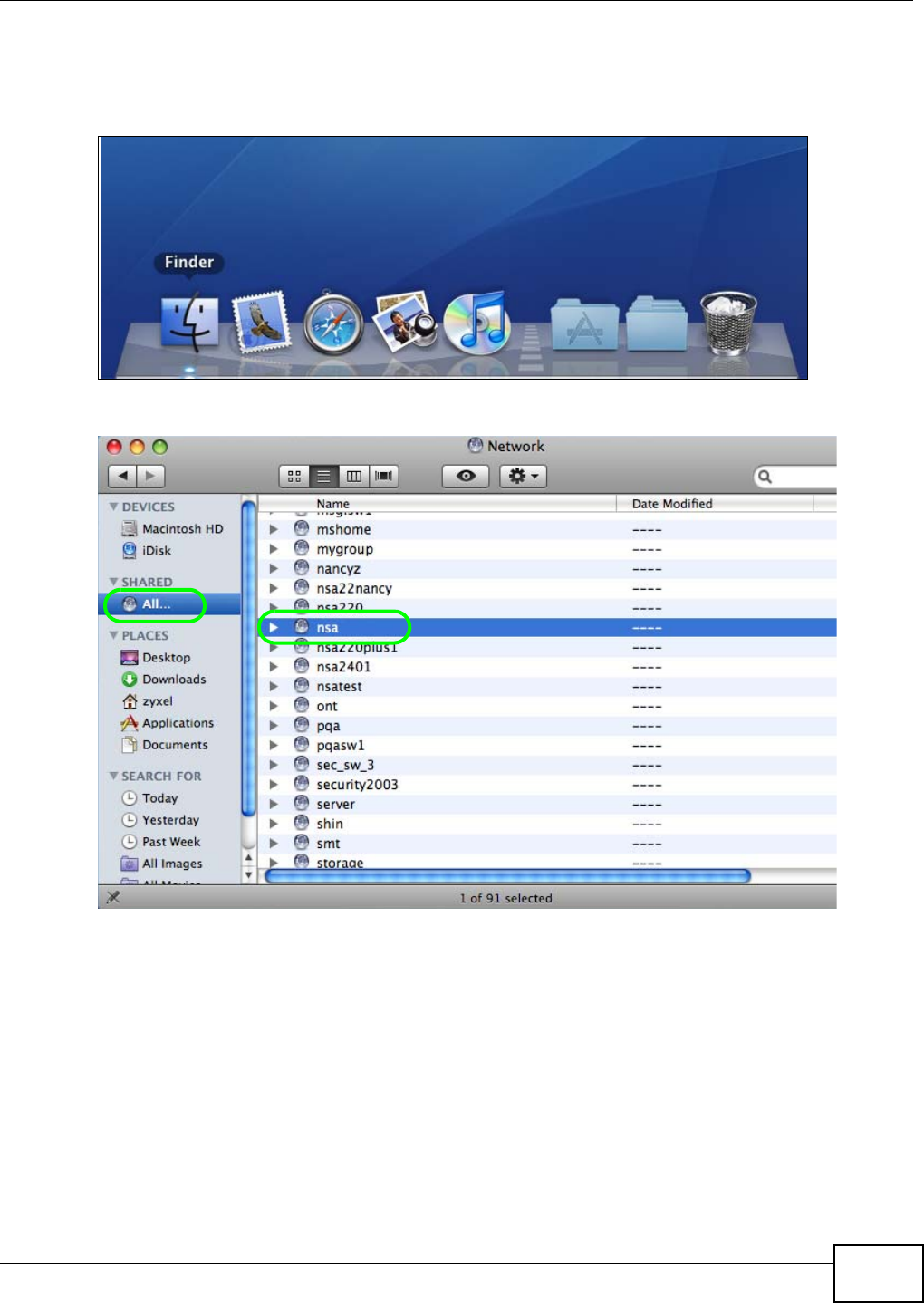Click the Network window title proxy icon

tap(475, 446)
